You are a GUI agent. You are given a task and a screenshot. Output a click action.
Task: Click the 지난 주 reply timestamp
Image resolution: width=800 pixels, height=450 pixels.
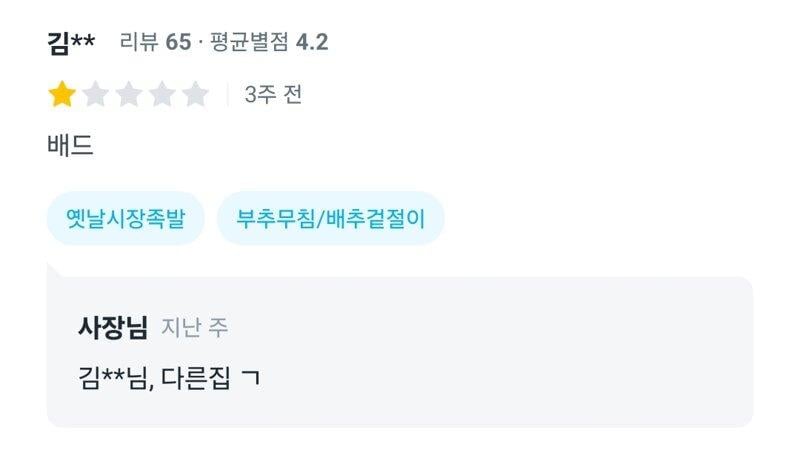click(194, 328)
